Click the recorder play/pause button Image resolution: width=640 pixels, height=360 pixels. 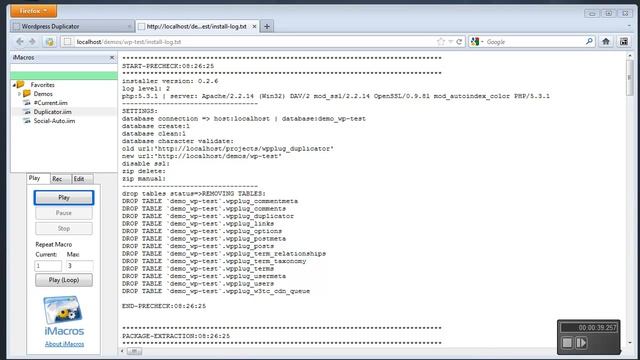(581, 342)
